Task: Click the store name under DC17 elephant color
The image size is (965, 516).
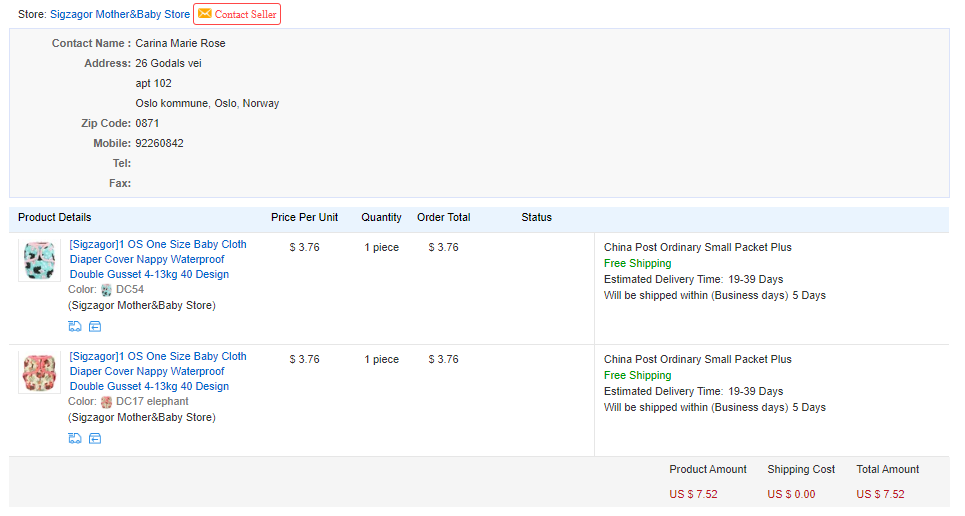Action: pos(142,417)
